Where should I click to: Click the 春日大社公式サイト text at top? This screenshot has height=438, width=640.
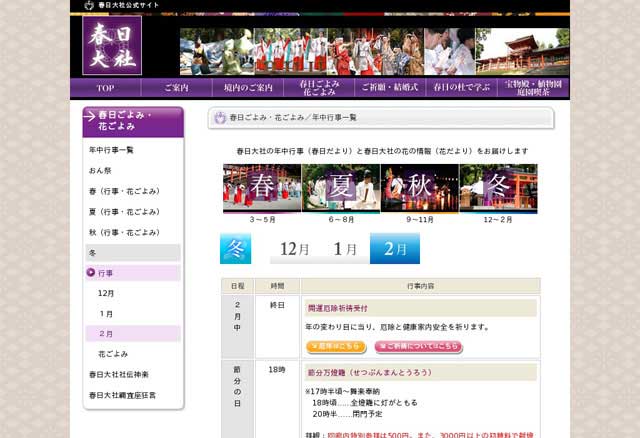click(x=128, y=5)
